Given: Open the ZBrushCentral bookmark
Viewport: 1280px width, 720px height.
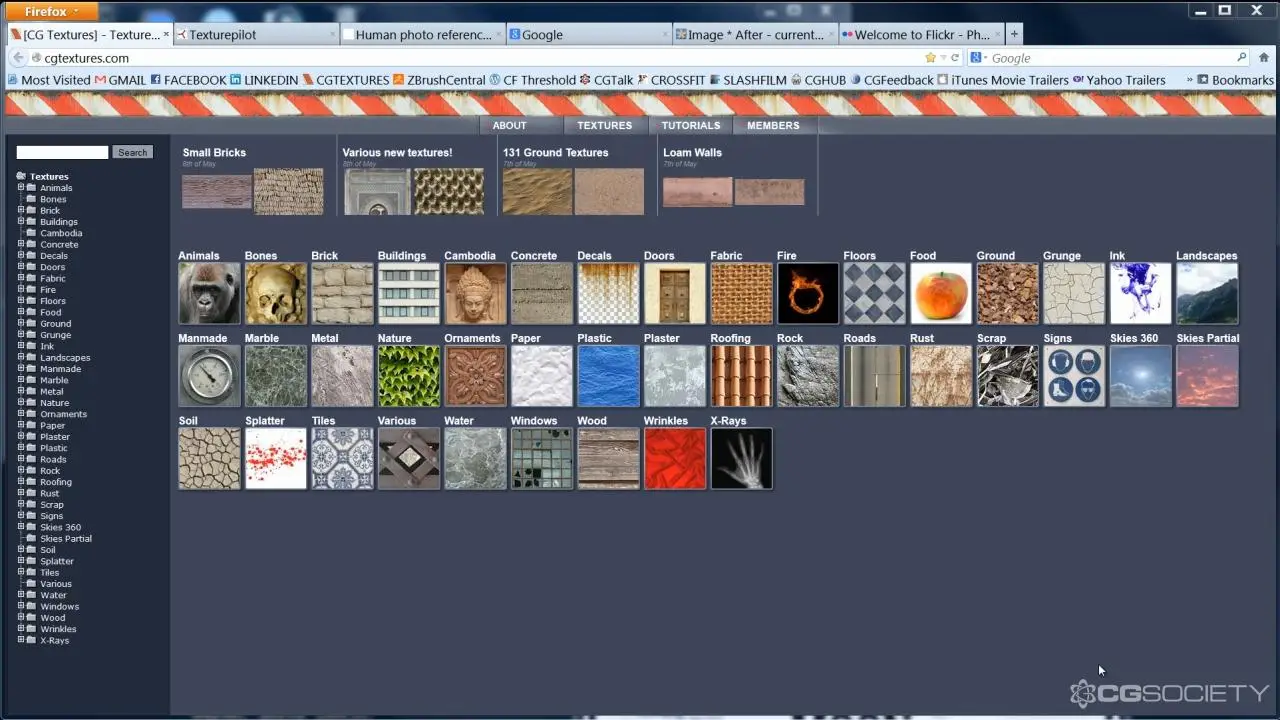Looking at the screenshot, I should pos(439,80).
